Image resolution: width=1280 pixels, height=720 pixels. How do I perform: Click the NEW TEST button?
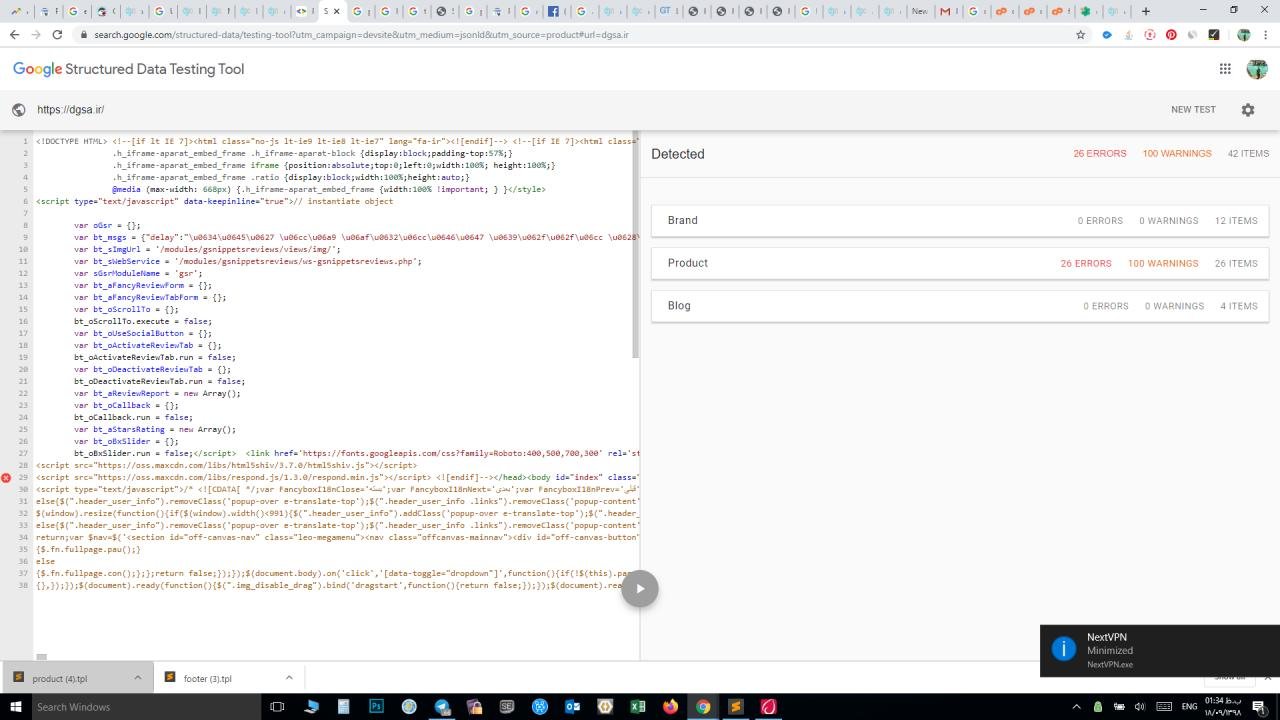pyautogui.click(x=1193, y=110)
